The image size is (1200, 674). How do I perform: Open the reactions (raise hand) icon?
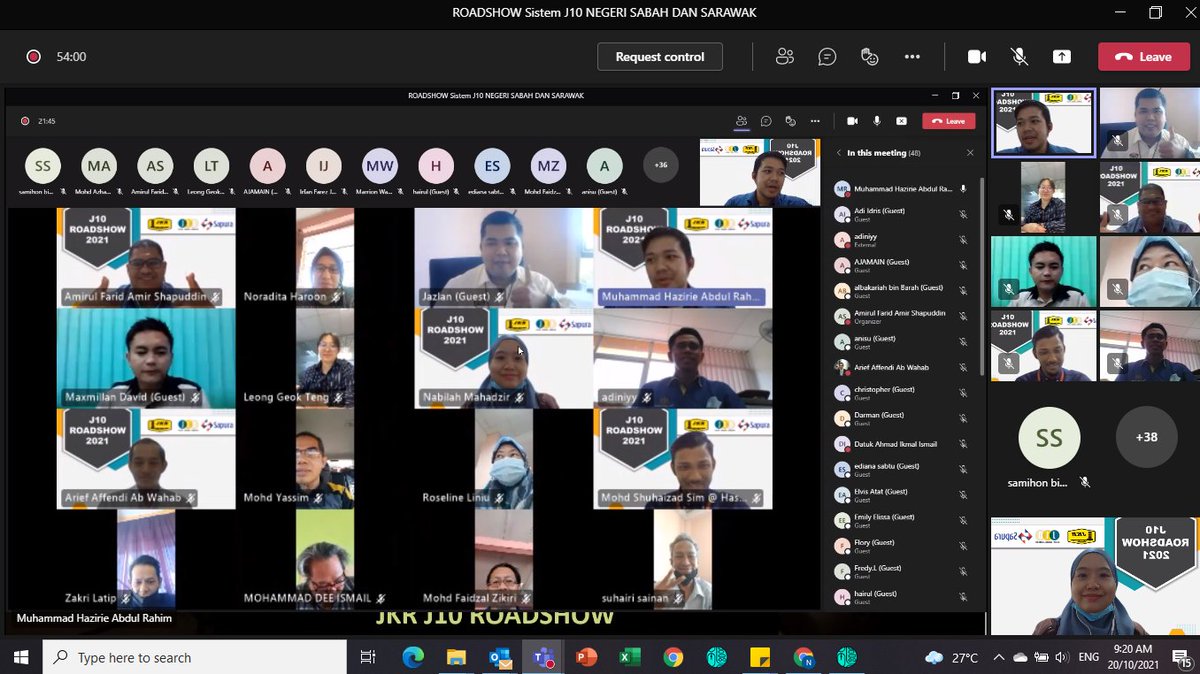click(869, 56)
